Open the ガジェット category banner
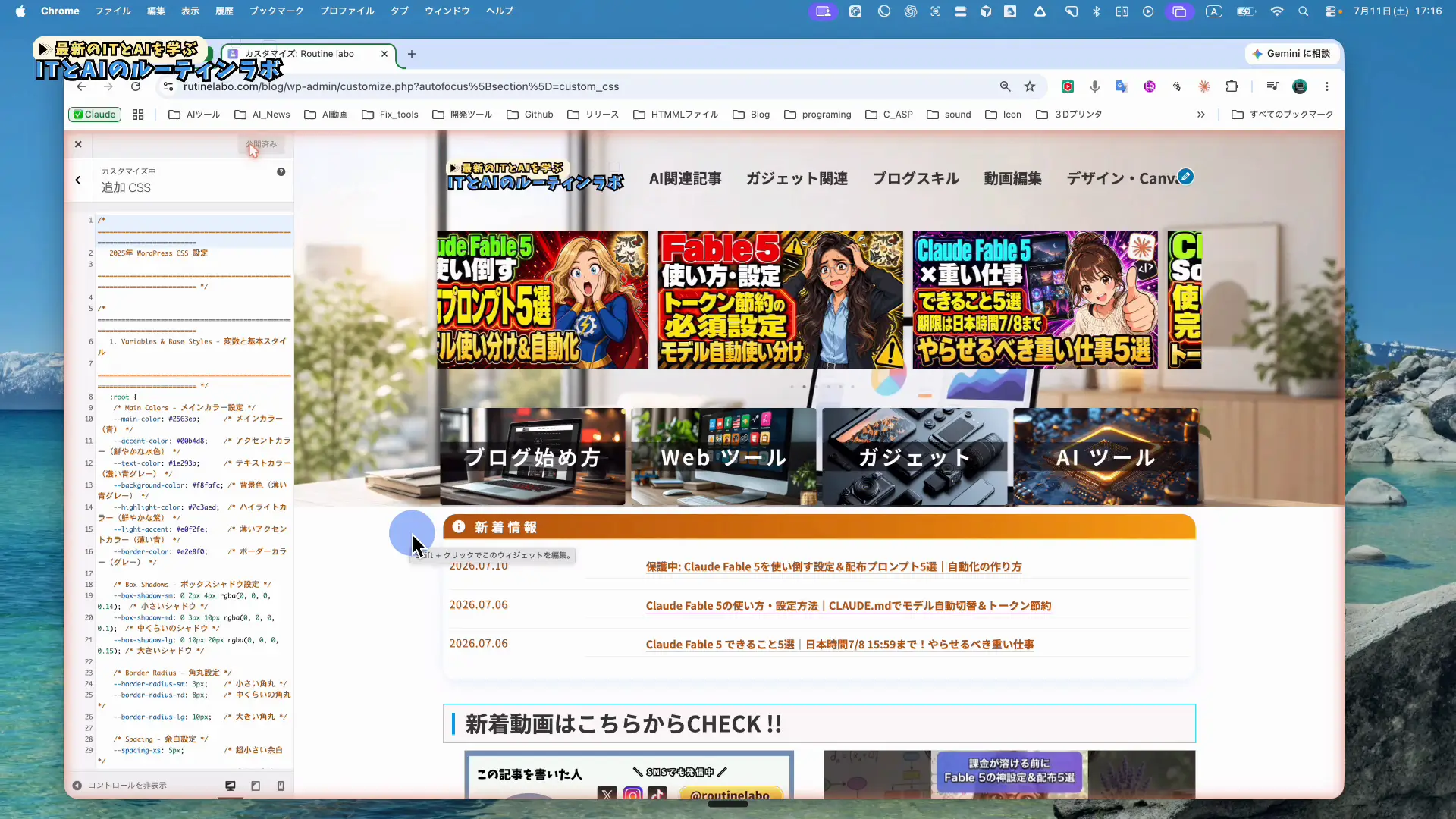 tap(915, 457)
